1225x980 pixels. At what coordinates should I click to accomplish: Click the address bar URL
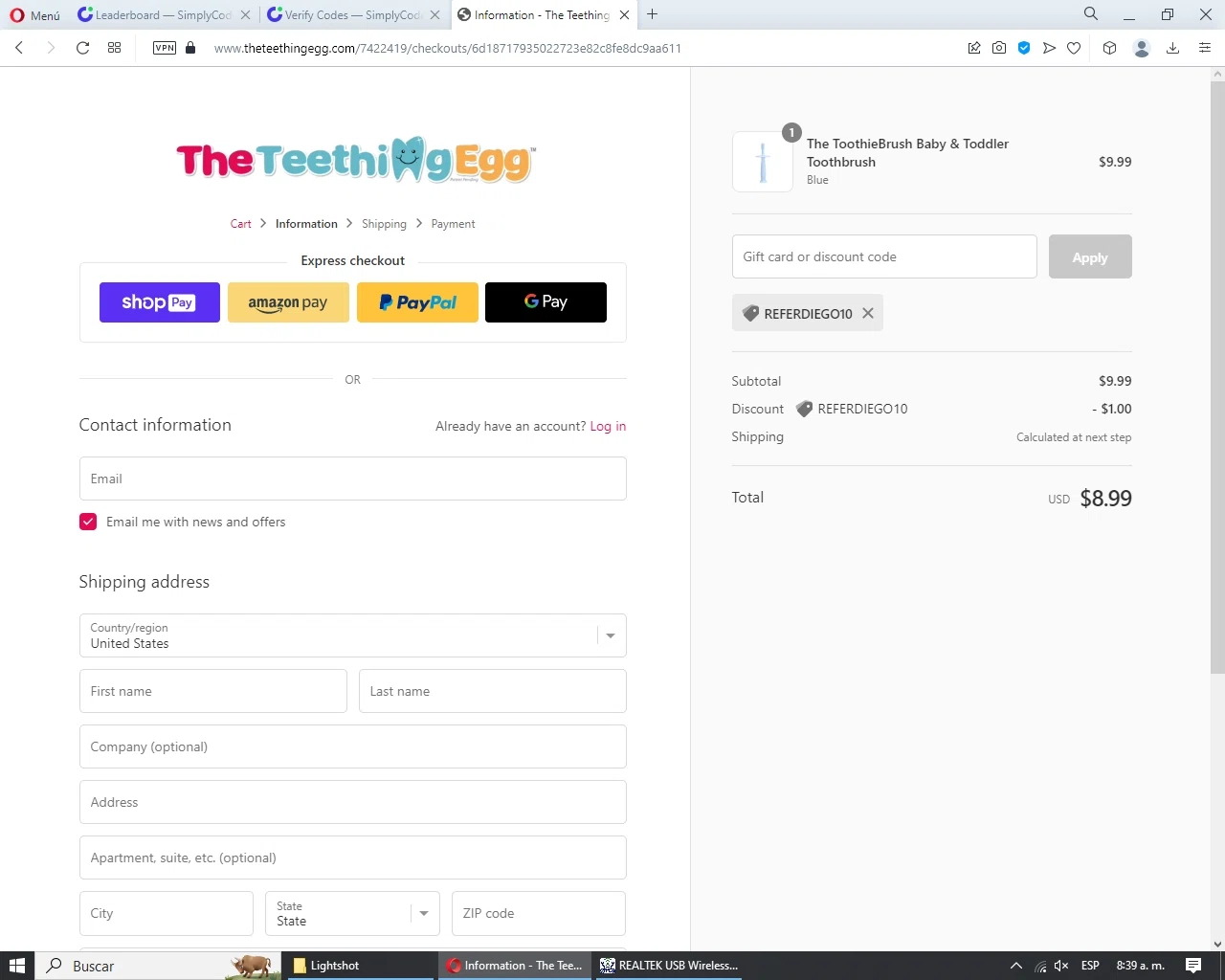coord(447,48)
